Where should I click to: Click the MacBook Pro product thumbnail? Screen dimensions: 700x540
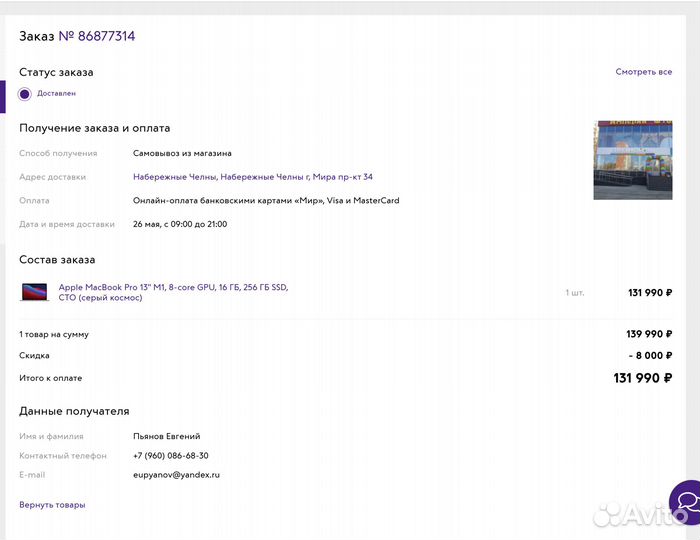click(x=34, y=292)
